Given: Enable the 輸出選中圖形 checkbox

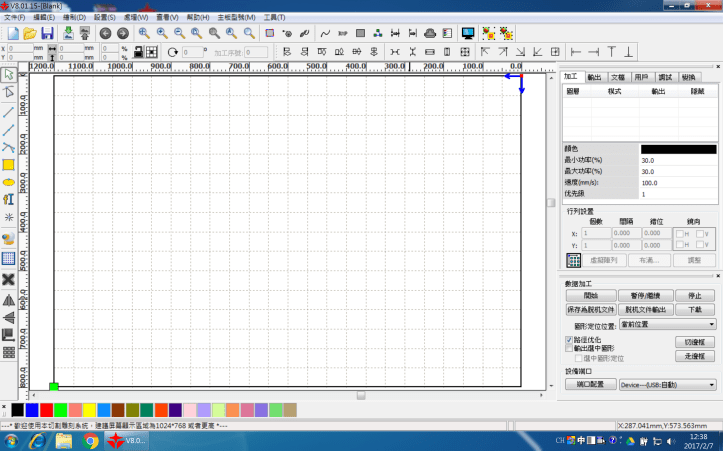Looking at the screenshot, I should (x=569, y=349).
